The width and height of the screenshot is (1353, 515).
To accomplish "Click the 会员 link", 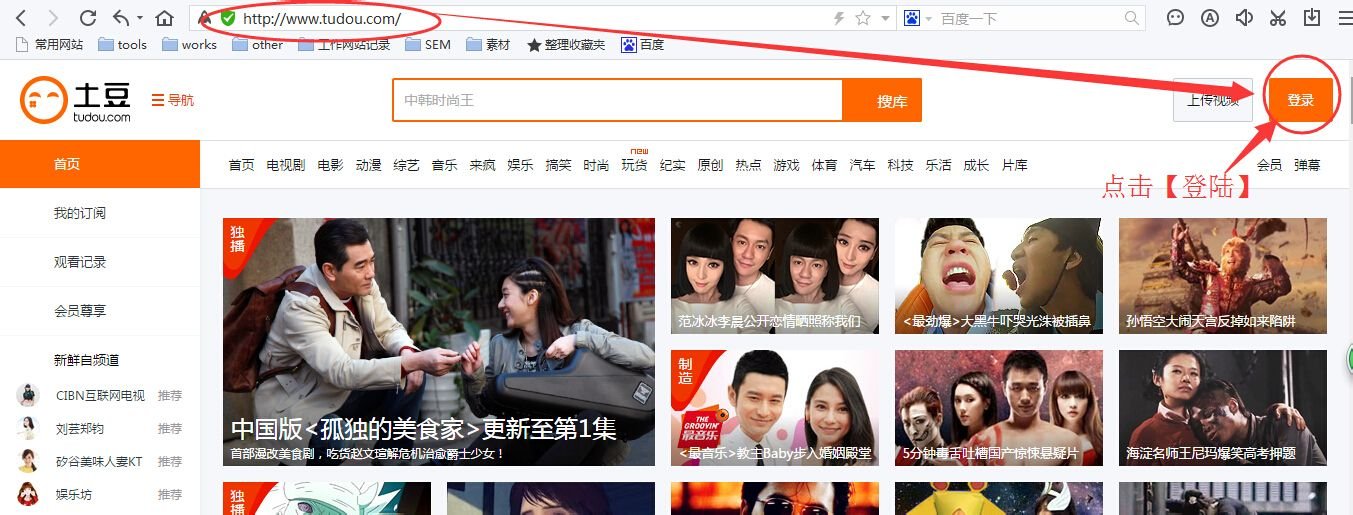I will 1269,165.
